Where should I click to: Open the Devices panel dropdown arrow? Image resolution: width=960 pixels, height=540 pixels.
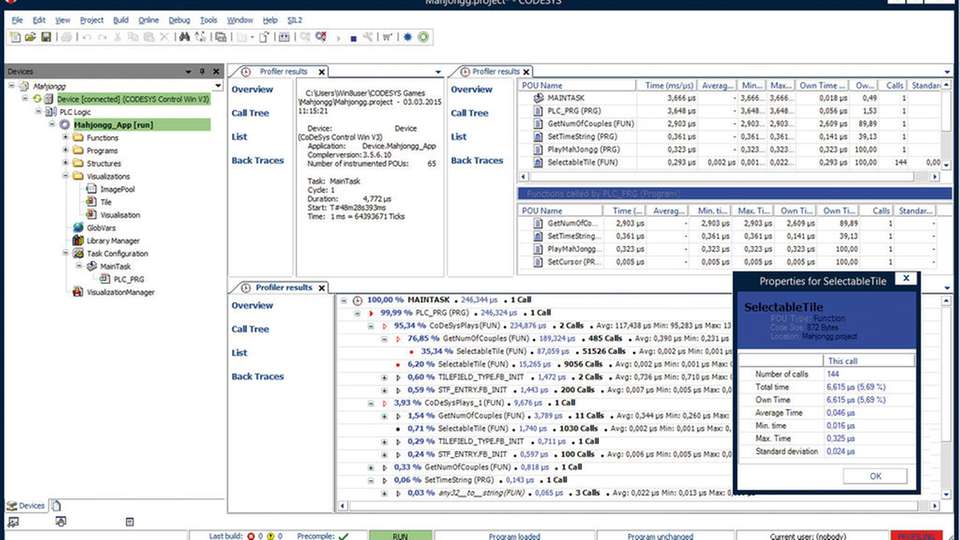click(x=188, y=72)
